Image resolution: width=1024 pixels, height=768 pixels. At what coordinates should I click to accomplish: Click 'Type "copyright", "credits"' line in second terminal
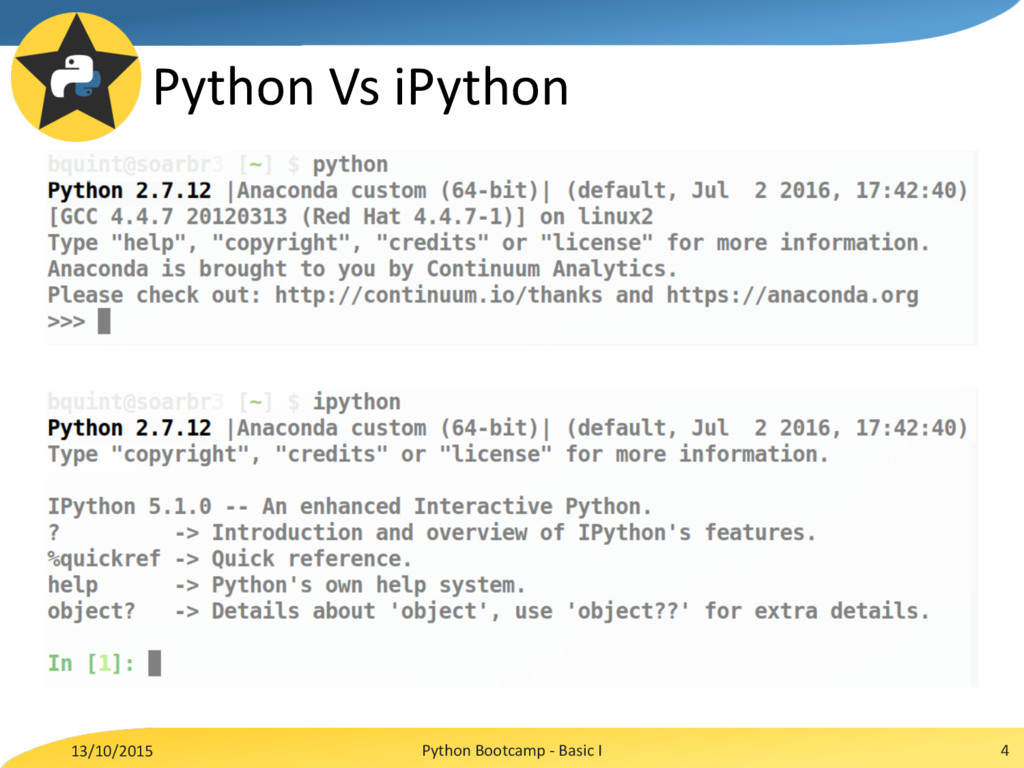click(438, 455)
